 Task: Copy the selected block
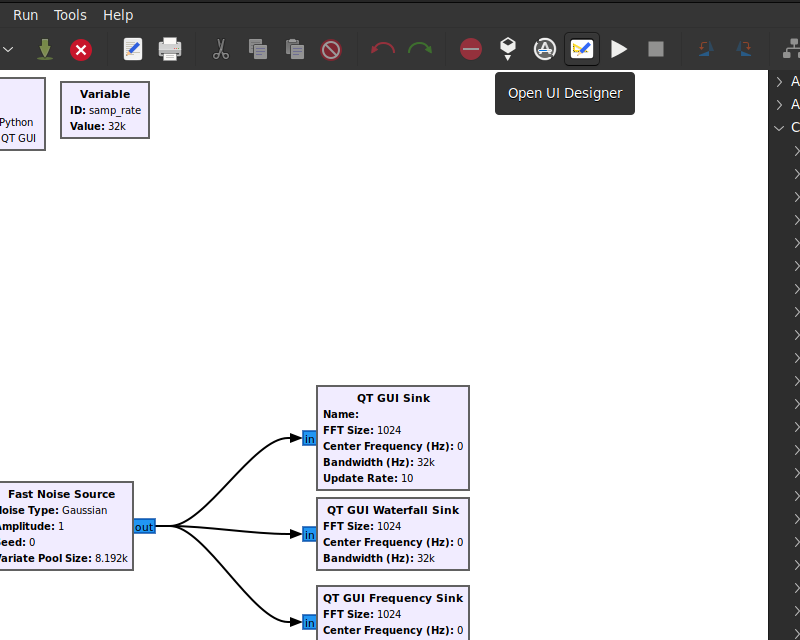258,48
